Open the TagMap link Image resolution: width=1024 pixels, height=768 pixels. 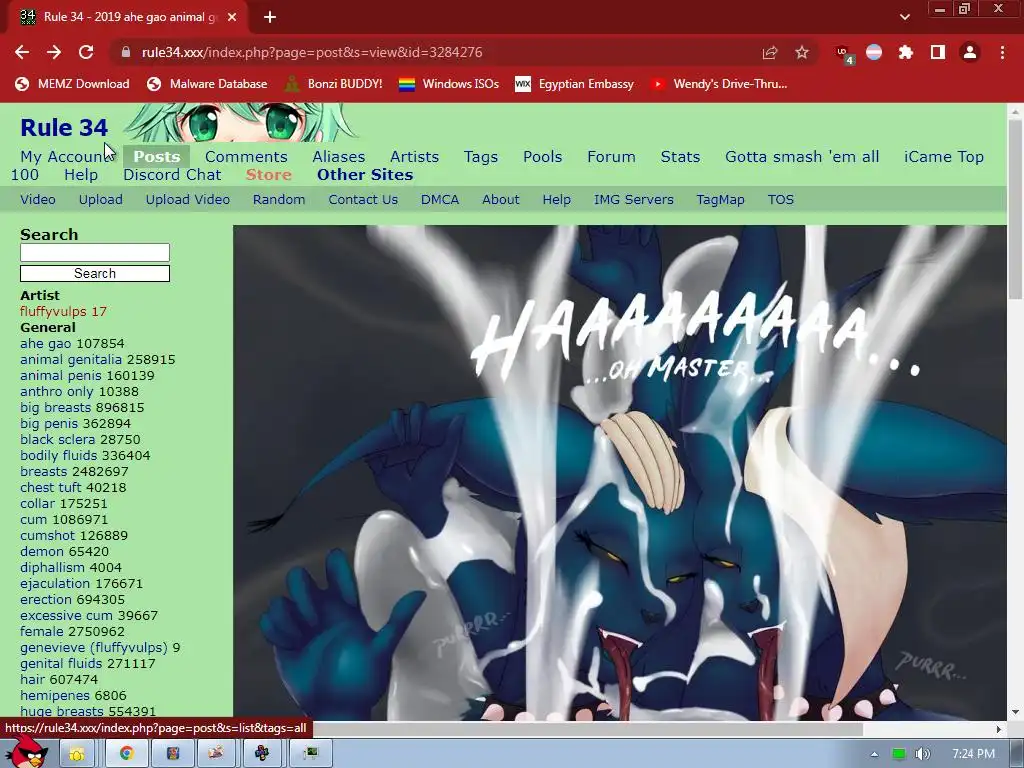pos(720,200)
